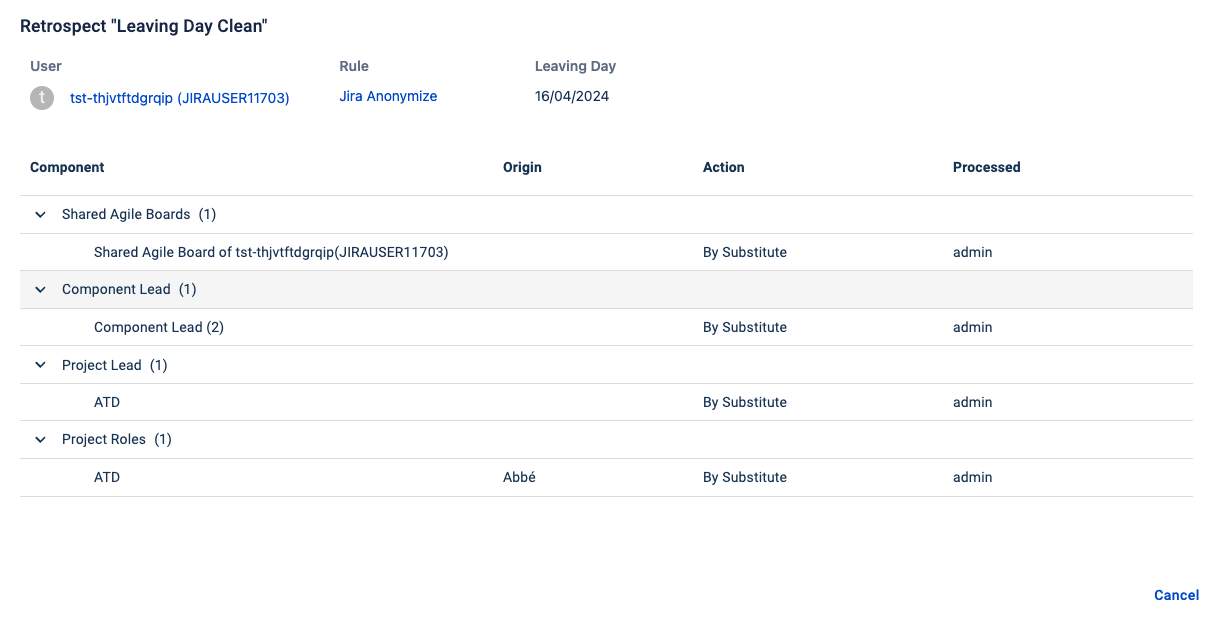Viewport: 1213px width, 617px height.
Task: Click the user avatar icon
Action: 42,98
